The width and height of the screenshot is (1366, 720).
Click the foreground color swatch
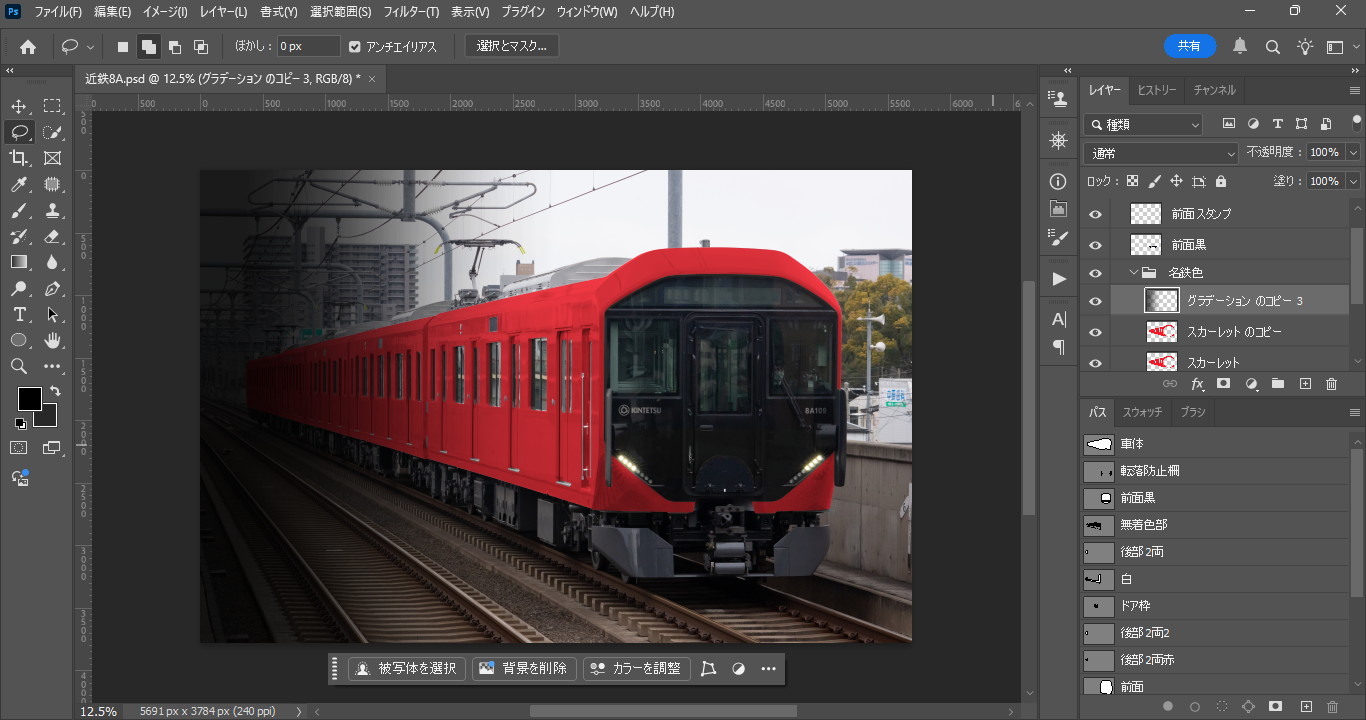coord(29,399)
